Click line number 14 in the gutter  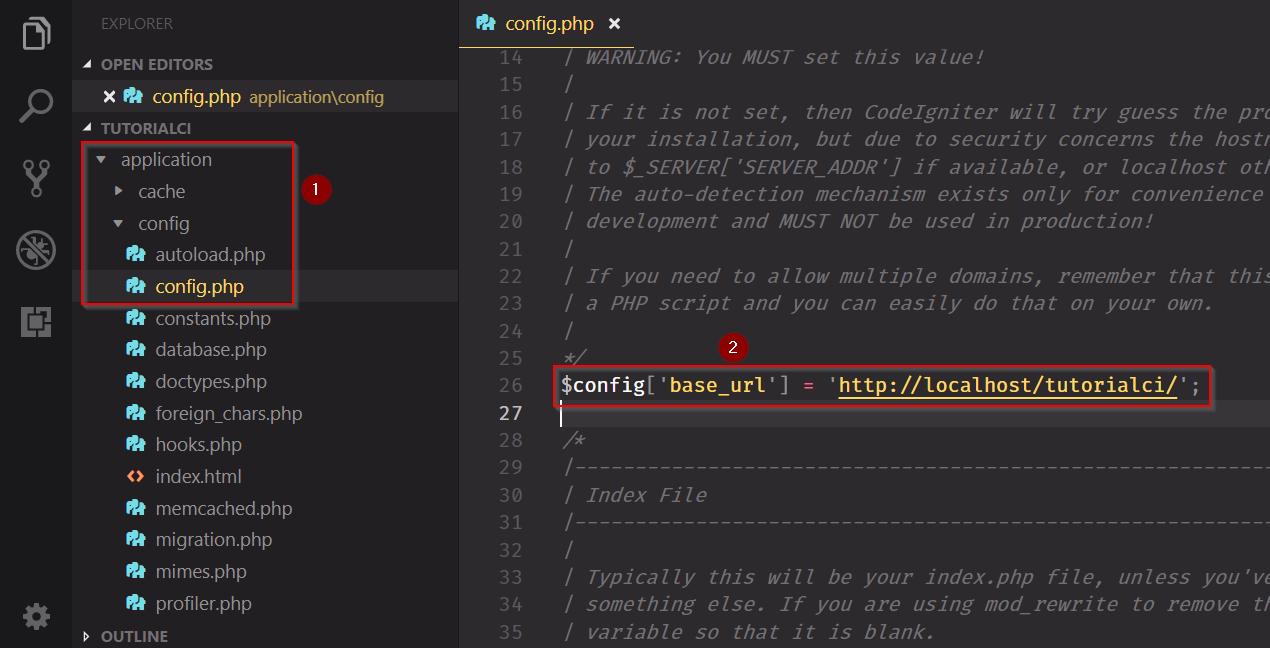coord(510,57)
